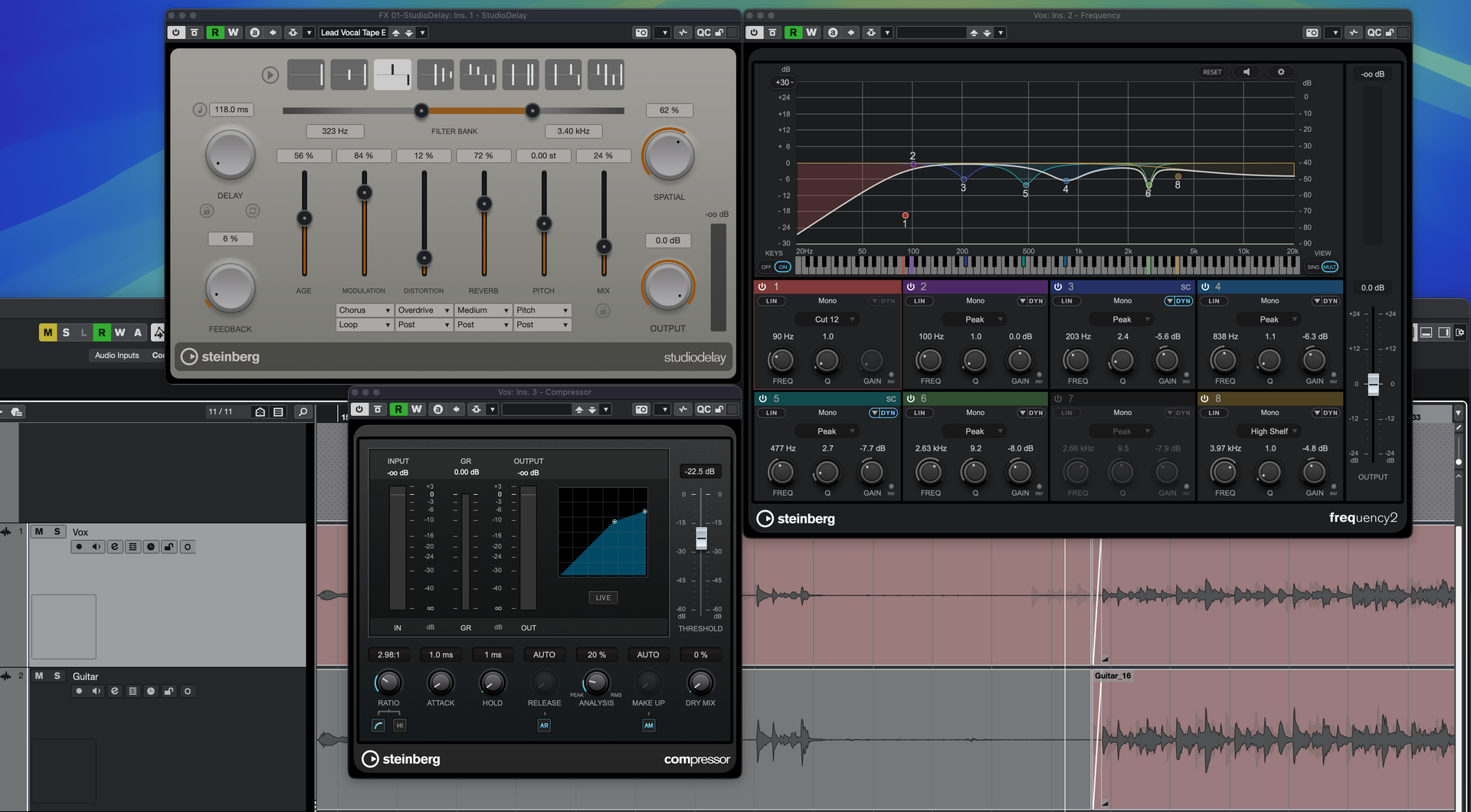This screenshot has height=812, width=1471.
Task: Toggle Auto Release AR button in Compressor
Action: (x=544, y=725)
